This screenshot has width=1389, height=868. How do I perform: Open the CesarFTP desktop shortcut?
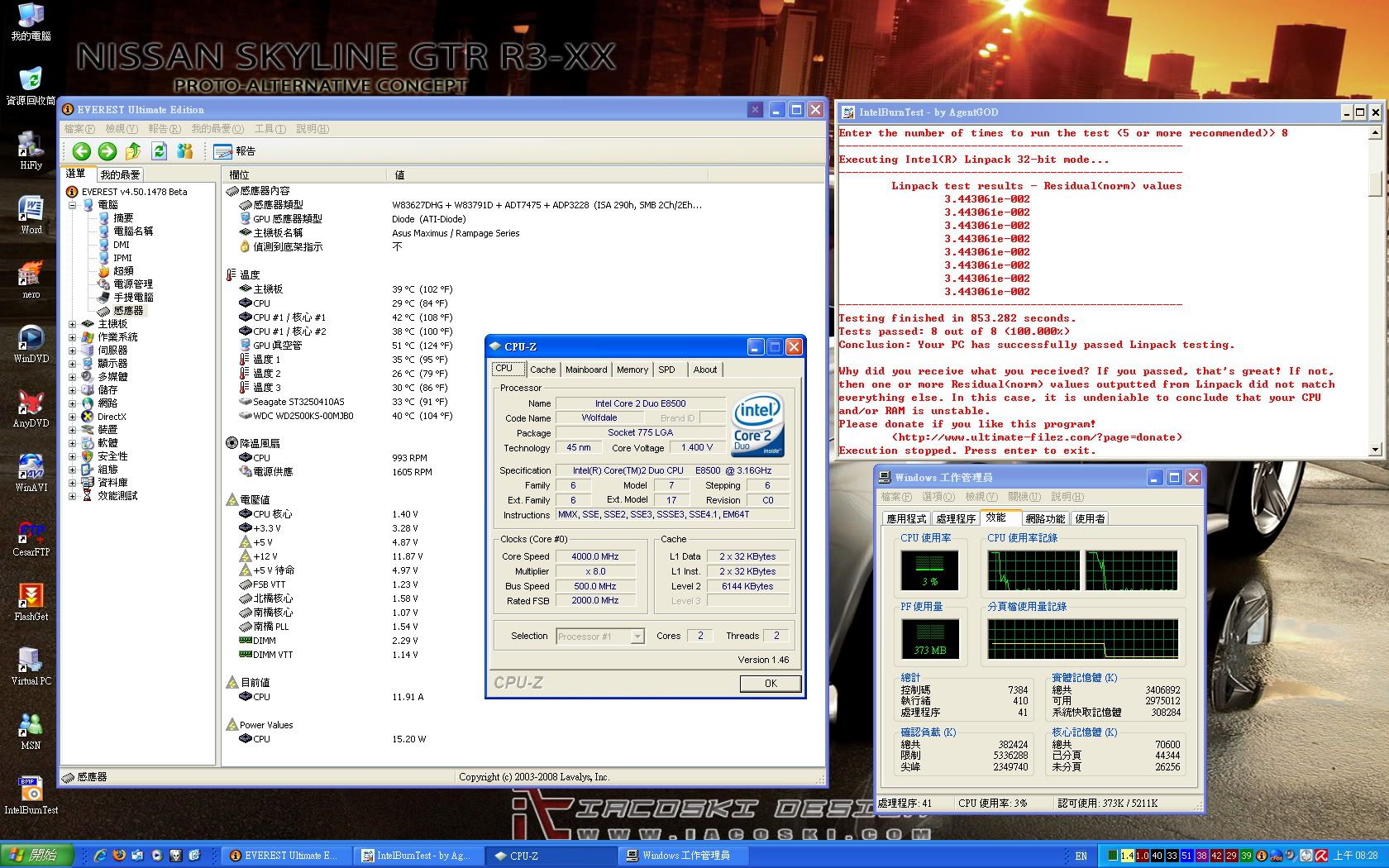click(x=31, y=537)
